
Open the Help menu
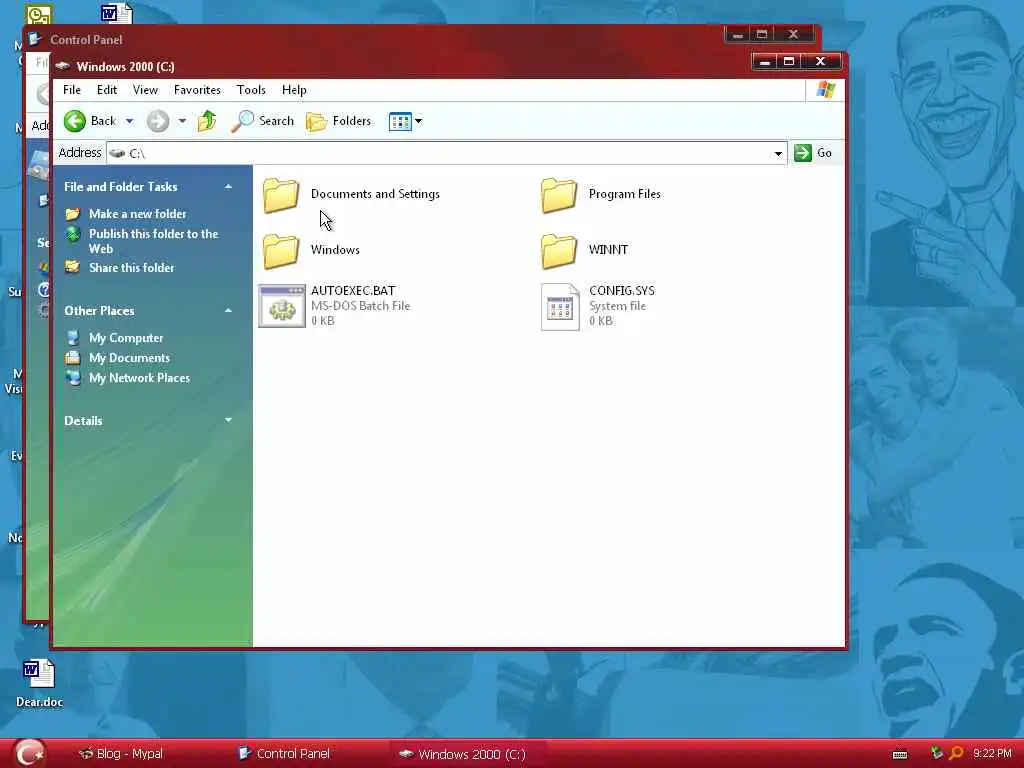(x=294, y=90)
